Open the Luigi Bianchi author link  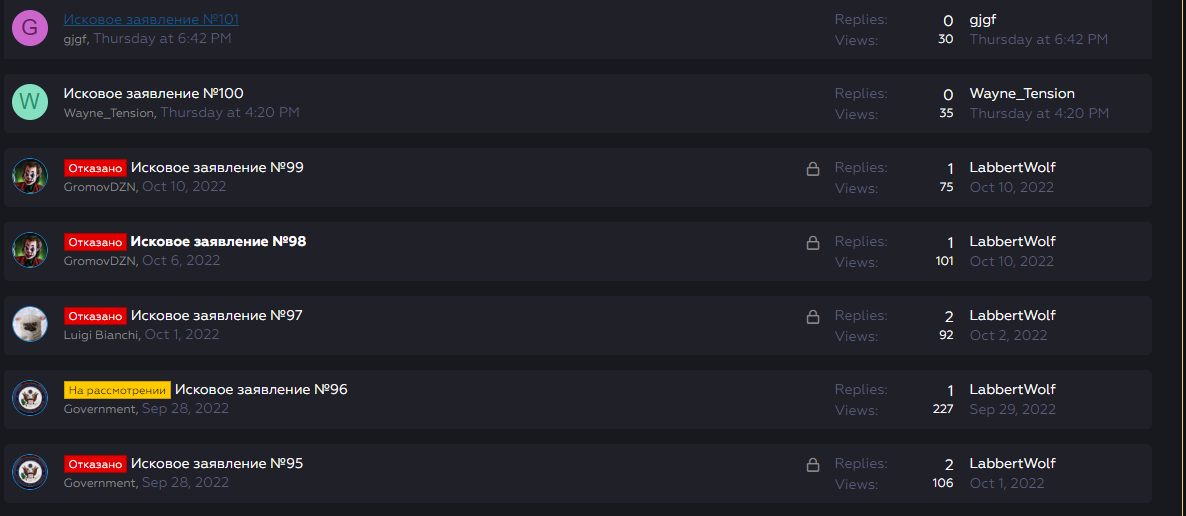[x=101, y=334]
